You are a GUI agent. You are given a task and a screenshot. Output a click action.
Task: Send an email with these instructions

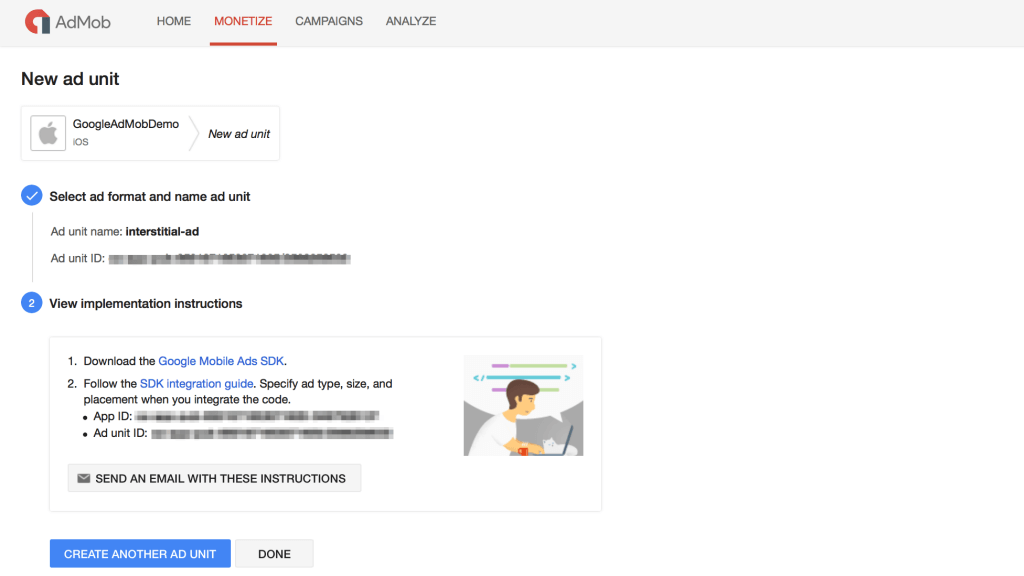coord(214,478)
